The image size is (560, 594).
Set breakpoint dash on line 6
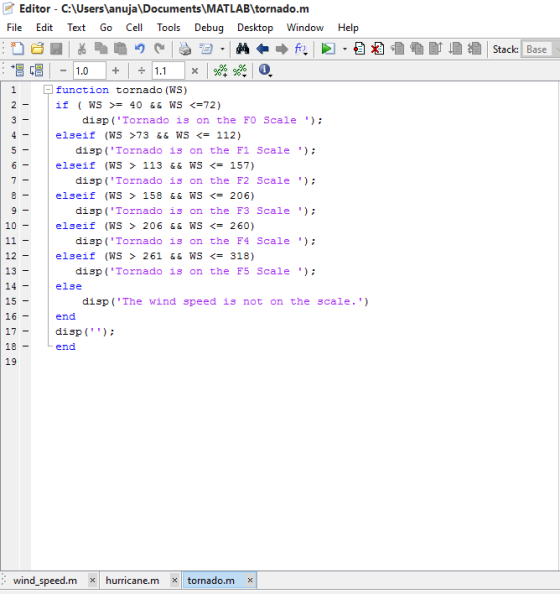[25, 165]
